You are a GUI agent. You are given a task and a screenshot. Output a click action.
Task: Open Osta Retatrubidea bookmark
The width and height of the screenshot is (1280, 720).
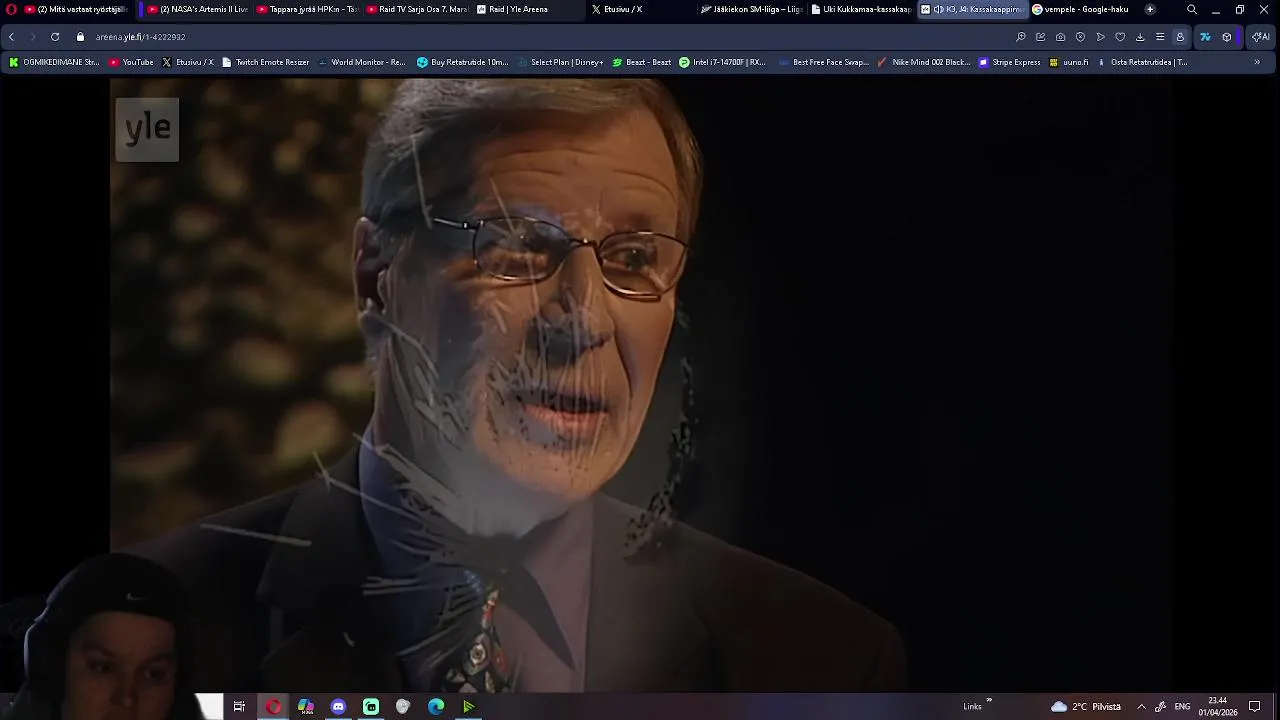point(1142,62)
